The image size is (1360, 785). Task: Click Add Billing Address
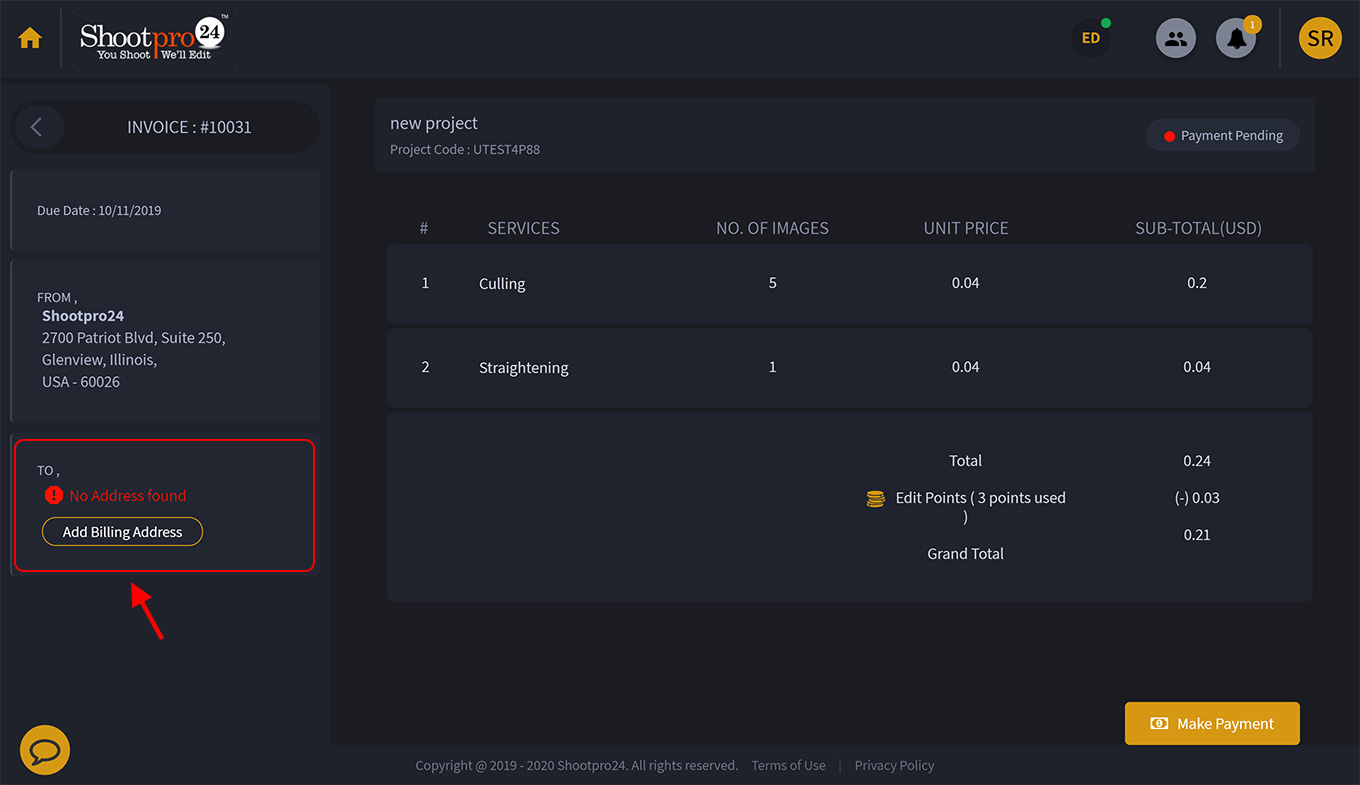[x=121, y=531]
